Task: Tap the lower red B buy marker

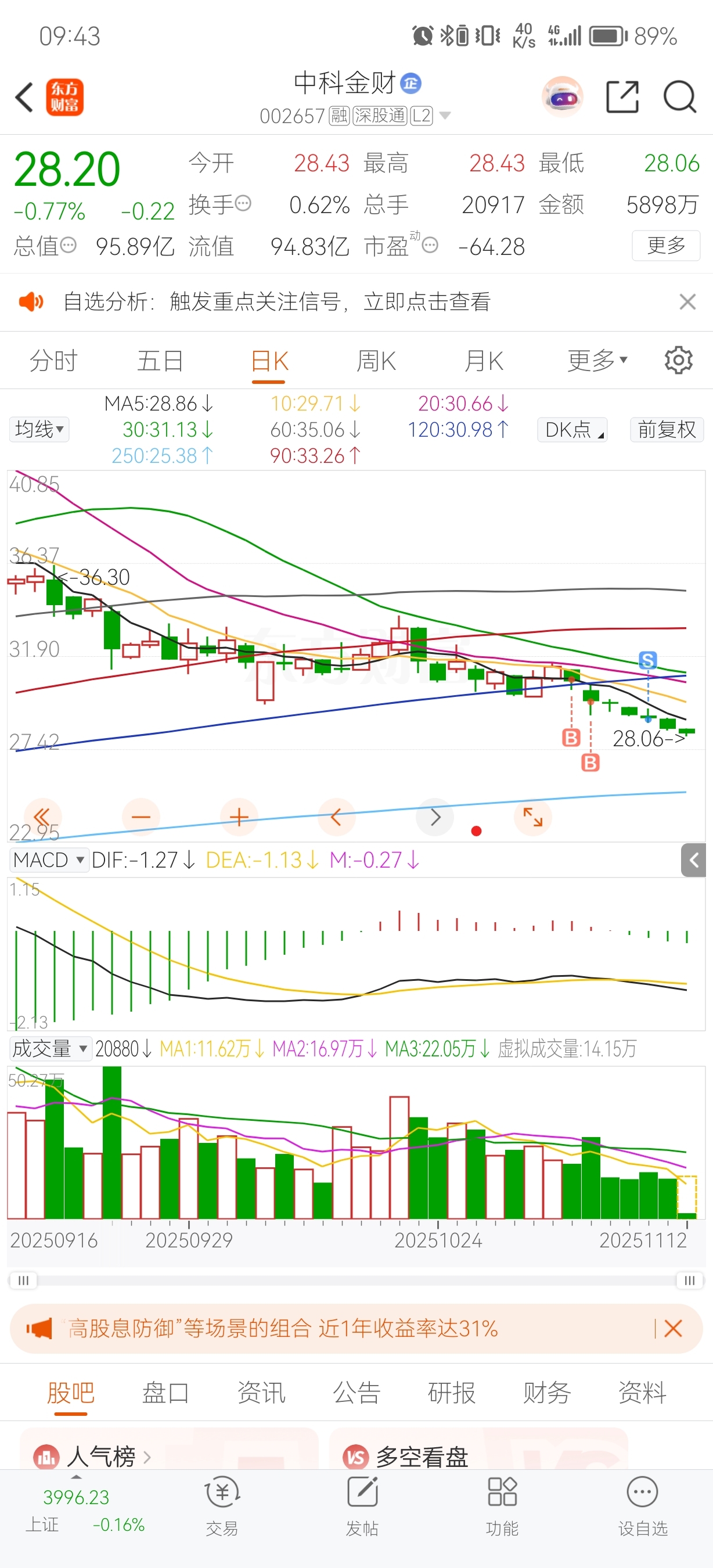Action: 590,762
